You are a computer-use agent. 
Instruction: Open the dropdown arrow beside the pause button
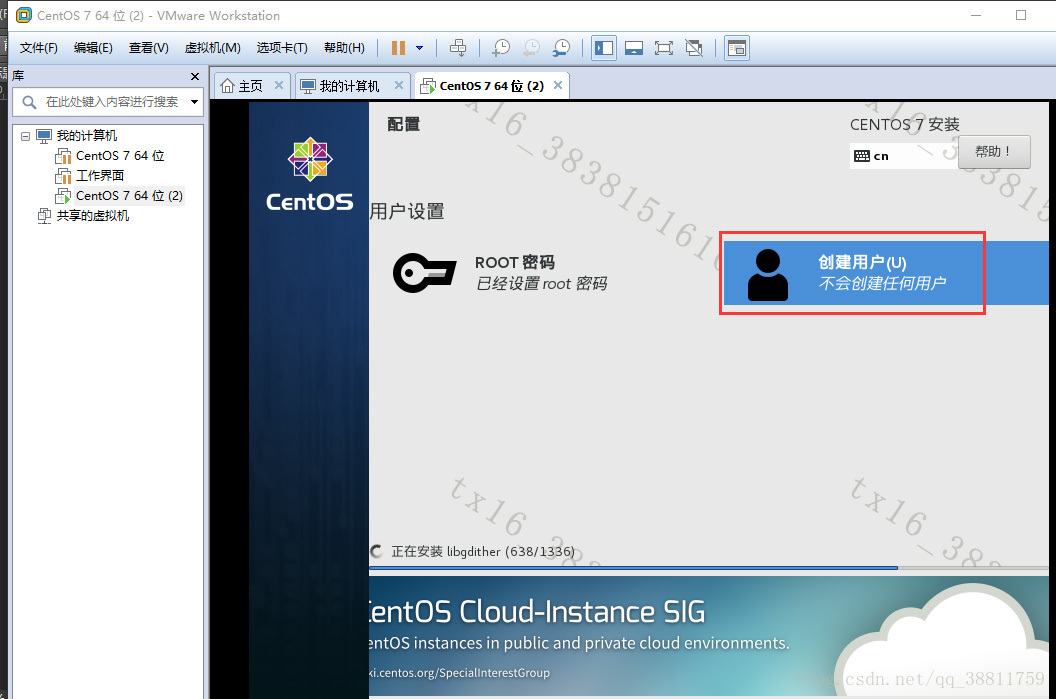(x=420, y=48)
